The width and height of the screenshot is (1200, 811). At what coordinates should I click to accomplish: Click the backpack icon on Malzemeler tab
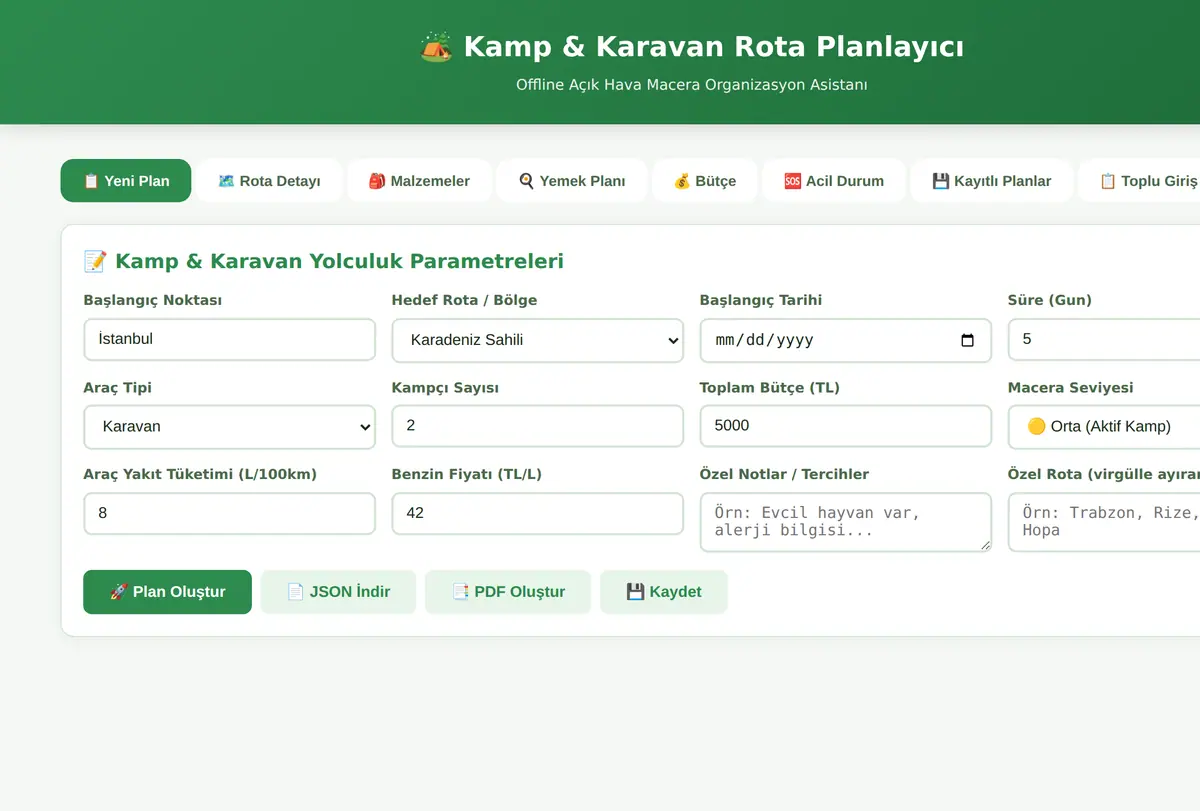377,181
